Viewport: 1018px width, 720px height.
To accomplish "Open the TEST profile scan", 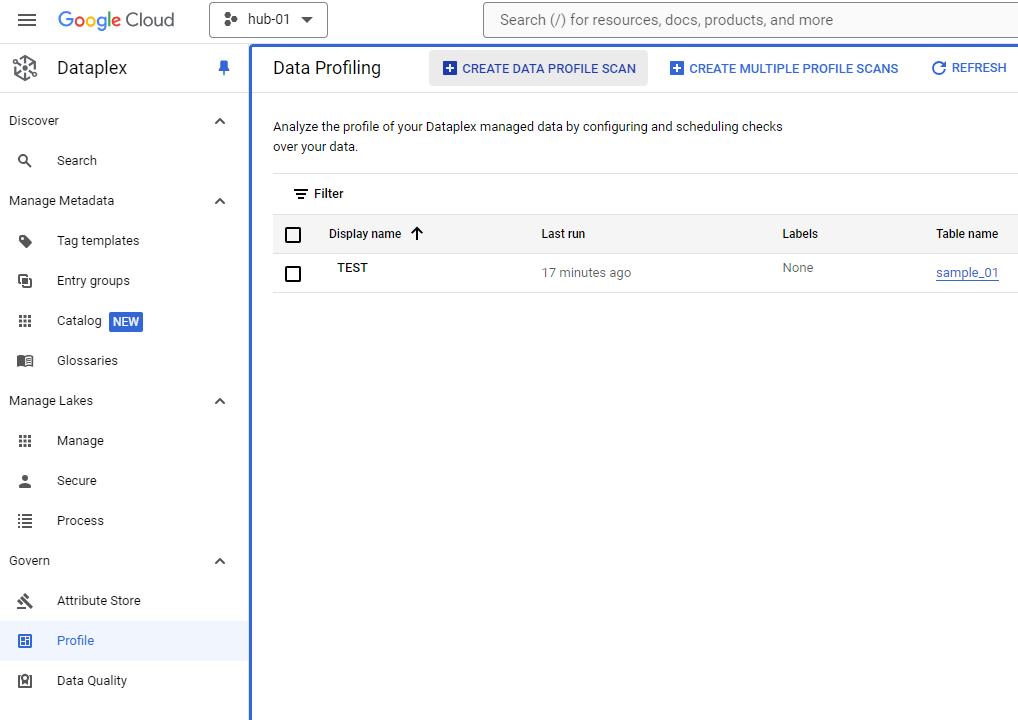I will click(353, 268).
